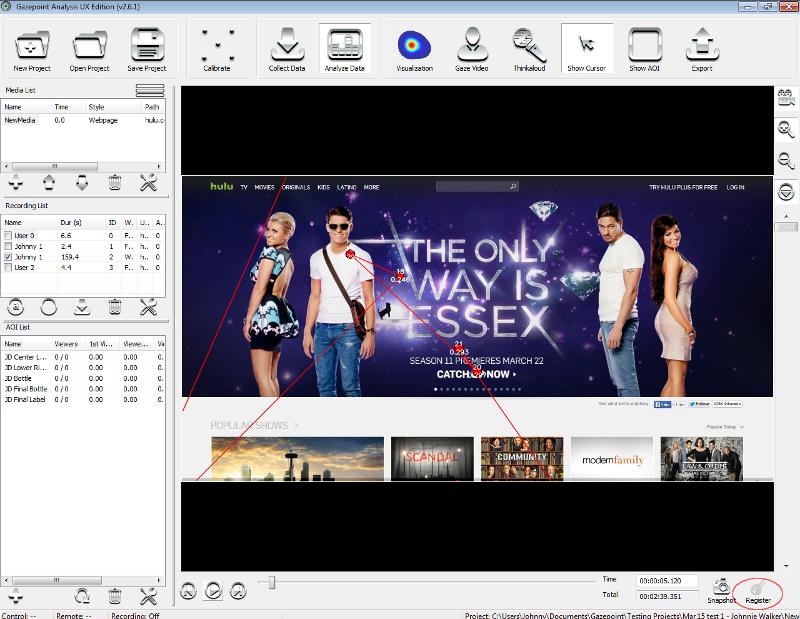Click the Register button
The height and width of the screenshot is (619, 800).
click(x=758, y=593)
